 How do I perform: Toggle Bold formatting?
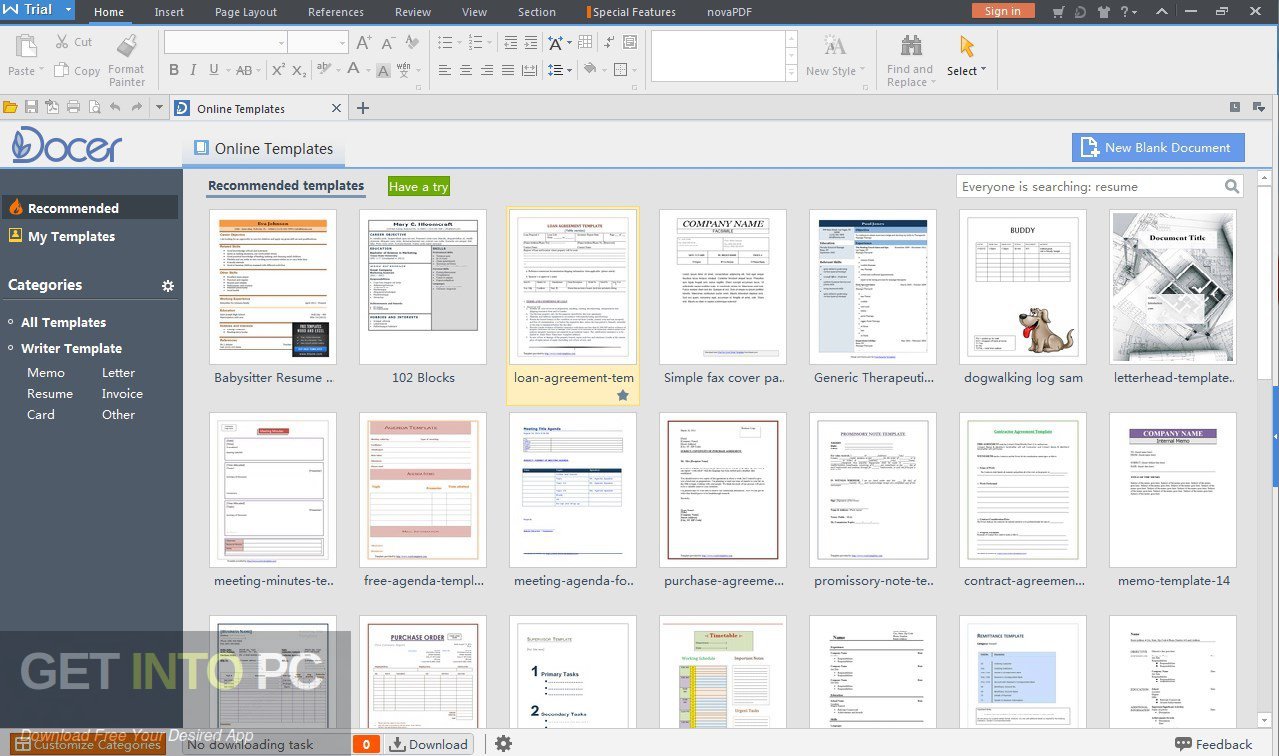point(174,70)
